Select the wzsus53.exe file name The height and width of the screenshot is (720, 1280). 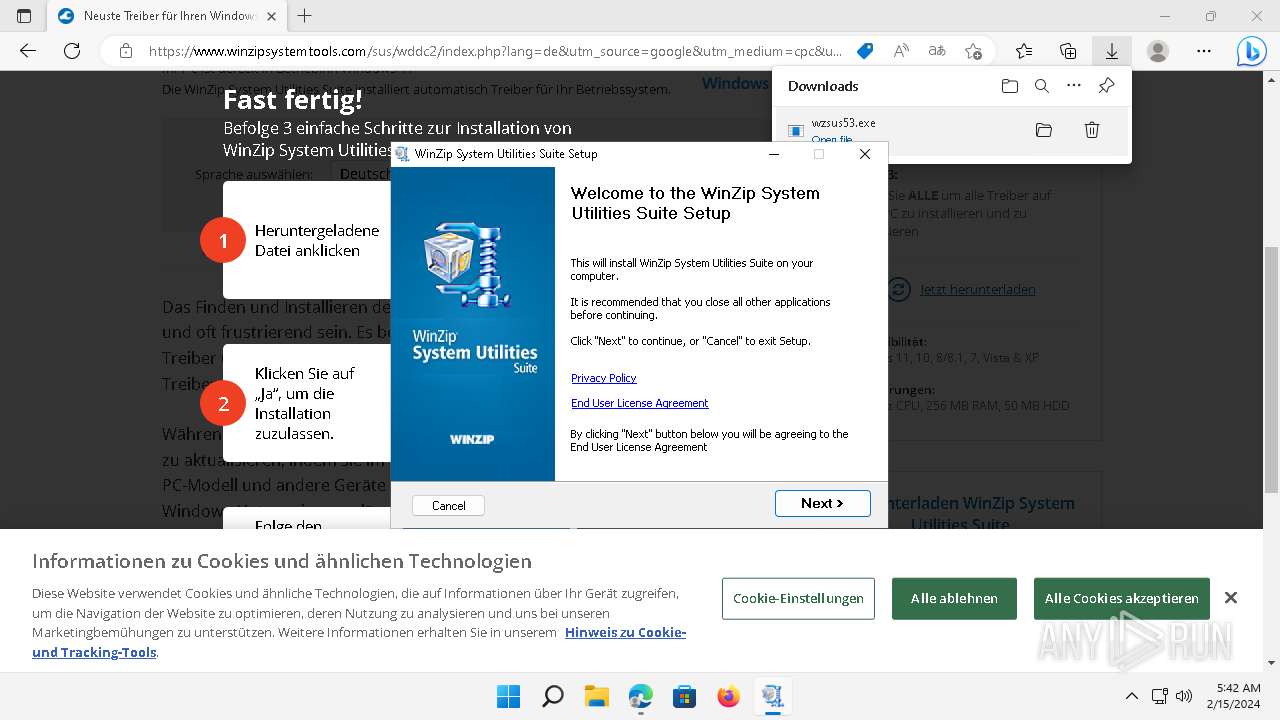click(843, 123)
